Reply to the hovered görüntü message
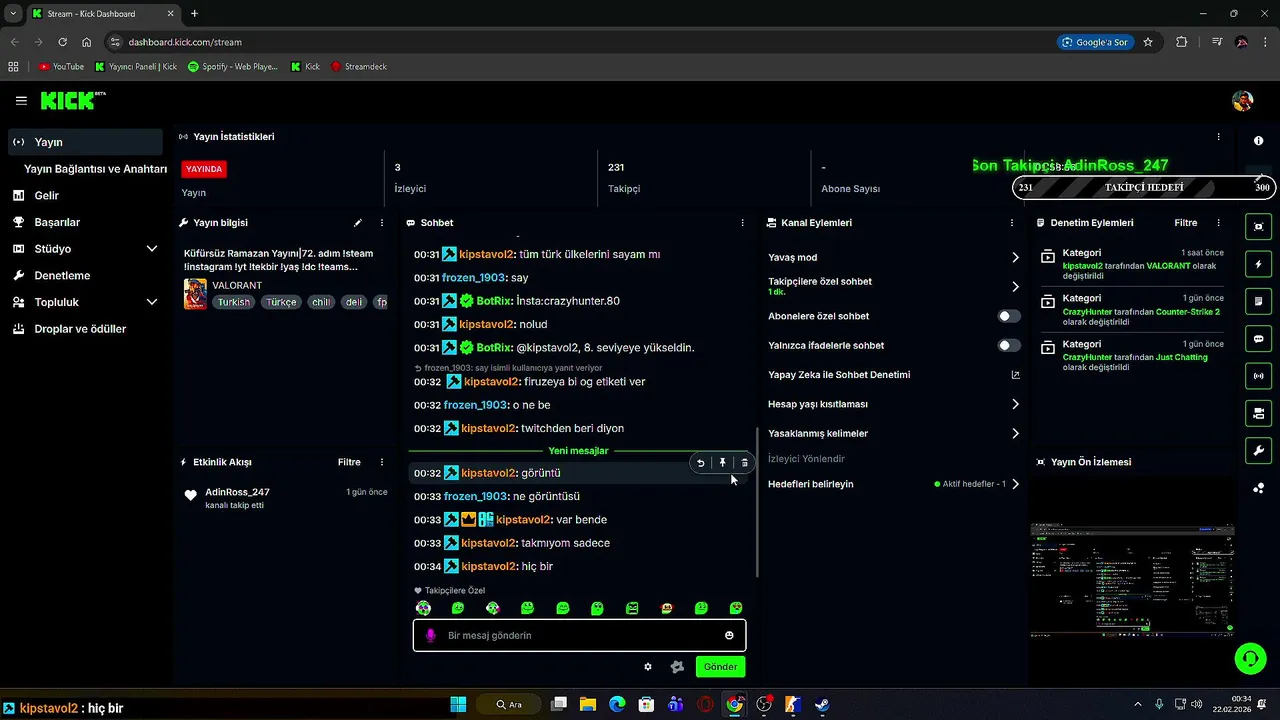The image size is (1280, 720). [700, 463]
